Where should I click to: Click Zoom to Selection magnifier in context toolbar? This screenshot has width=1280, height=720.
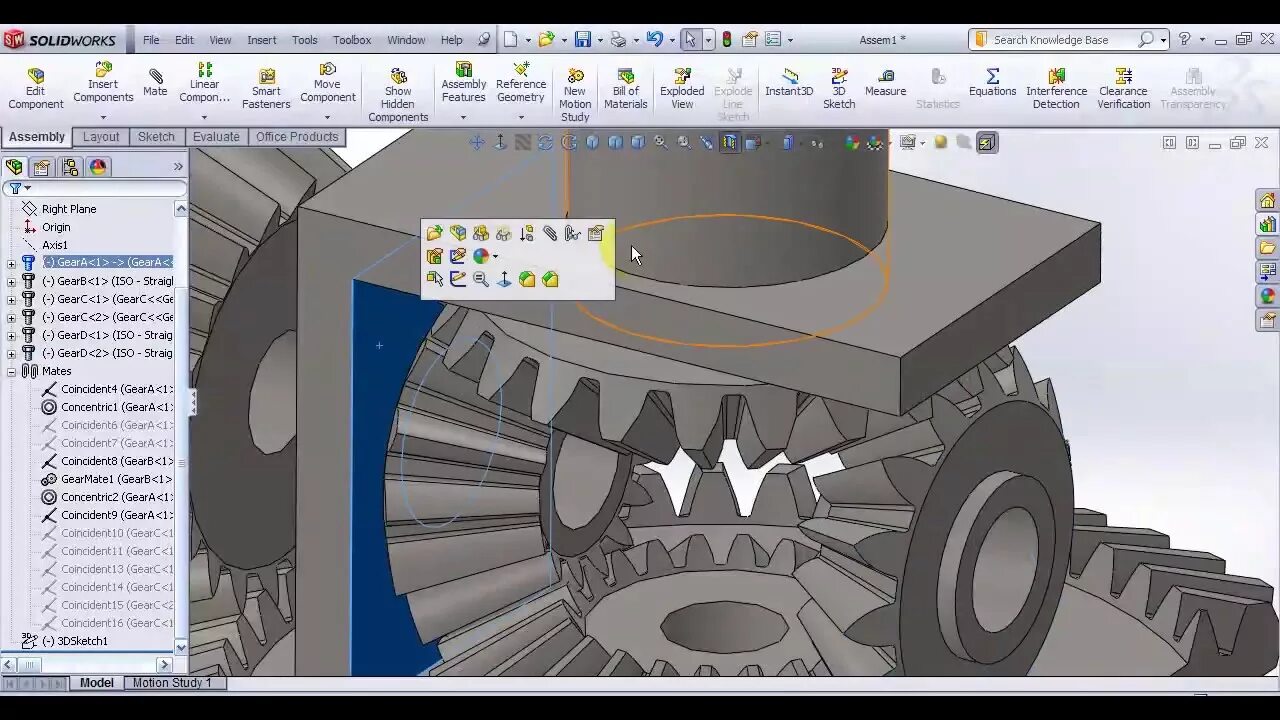click(481, 279)
